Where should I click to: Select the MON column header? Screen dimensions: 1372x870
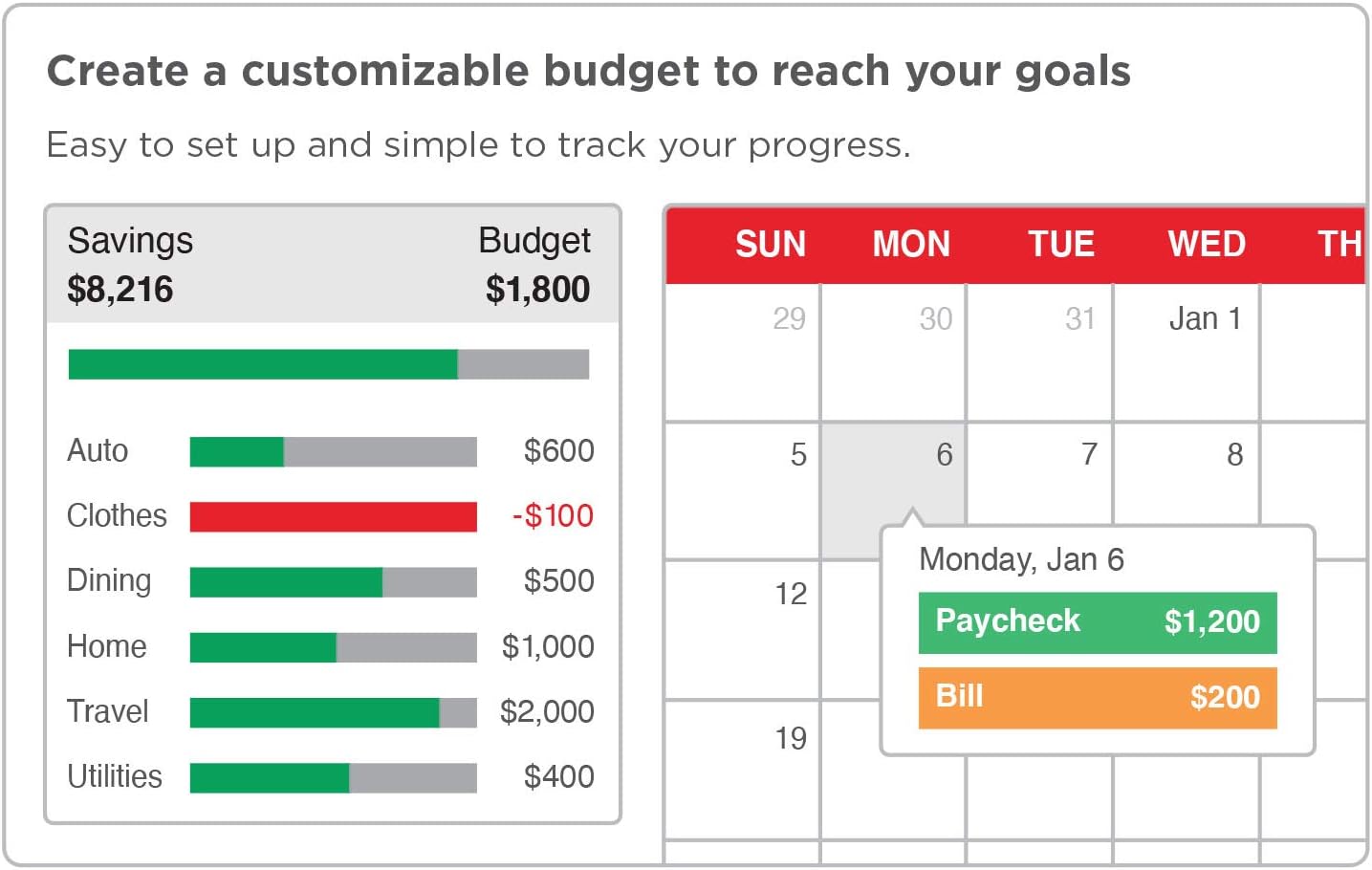[910, 245]
